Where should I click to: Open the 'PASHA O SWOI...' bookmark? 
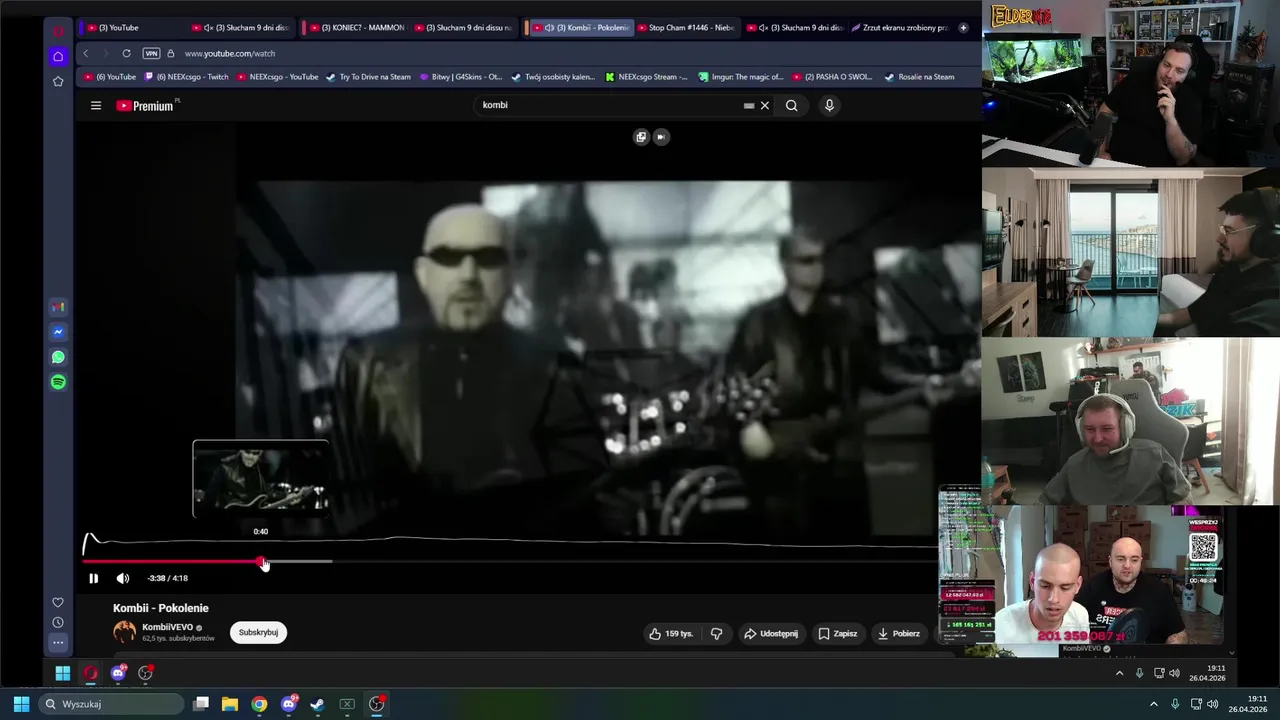832,77
